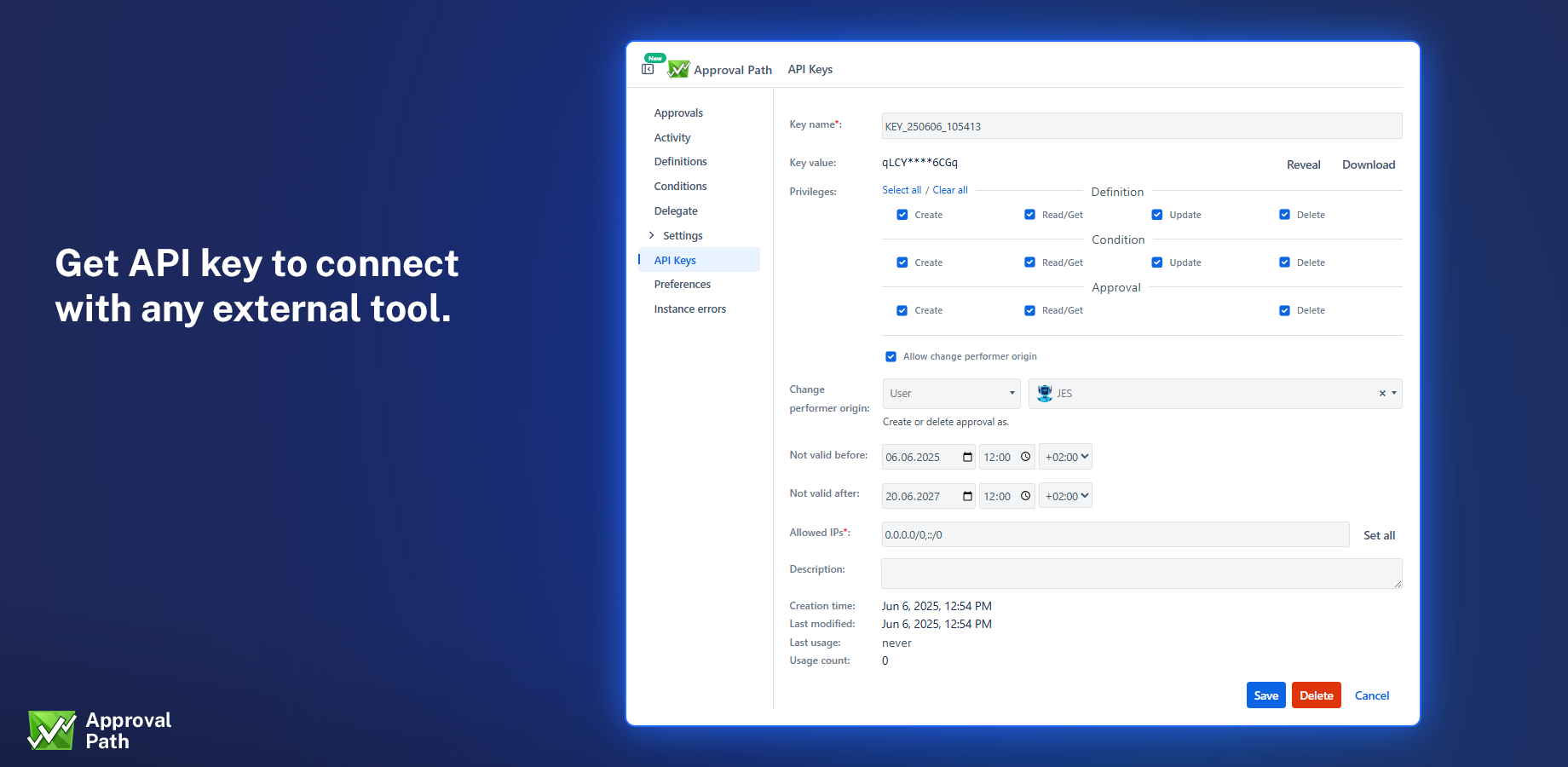
Task: Click Not valid after date field 20.06.2027
Action: (928, 496)
